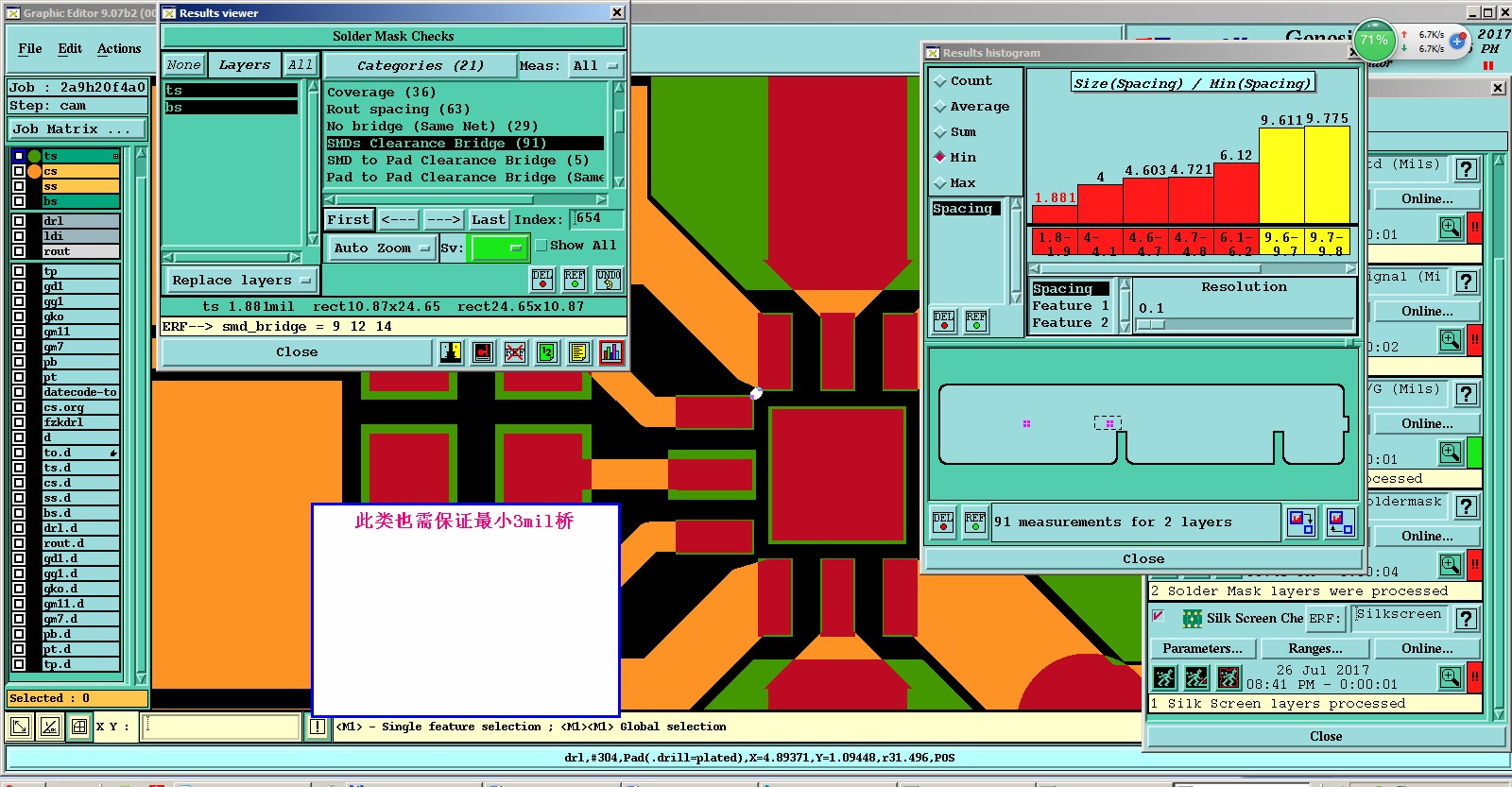This screenshot has width=1512, height=787.
Task: Open the Edit menu
Action: pyautogui.click(x=70, y=48)
